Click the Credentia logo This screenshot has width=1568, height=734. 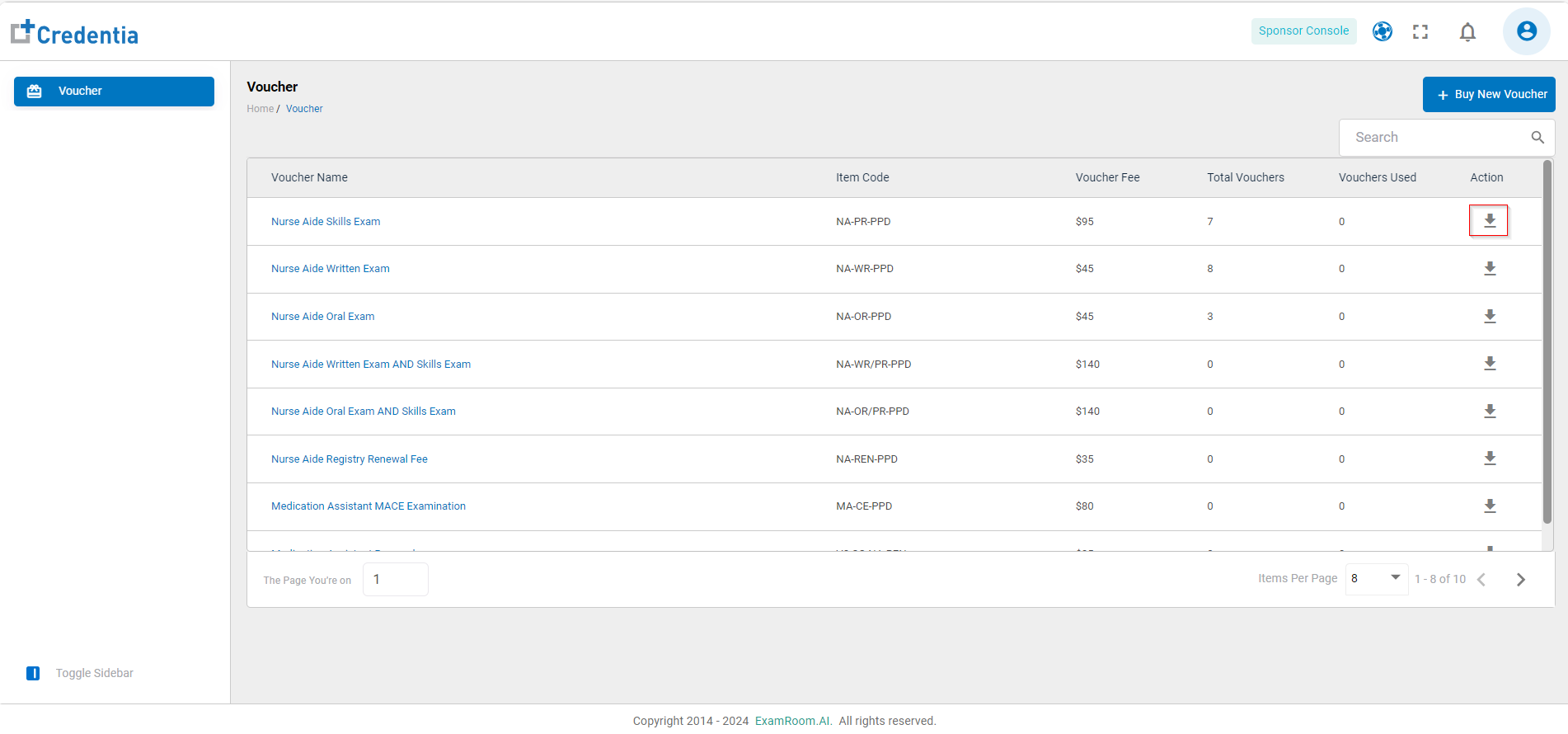(x=74, y=33)
